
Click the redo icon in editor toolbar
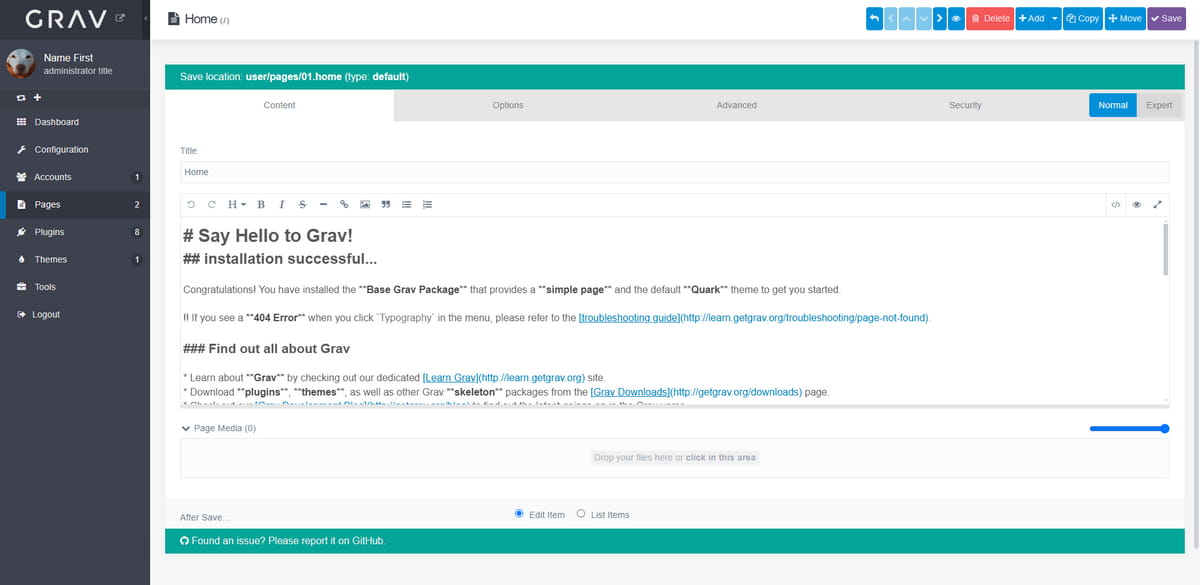click(x=211, y=204)
